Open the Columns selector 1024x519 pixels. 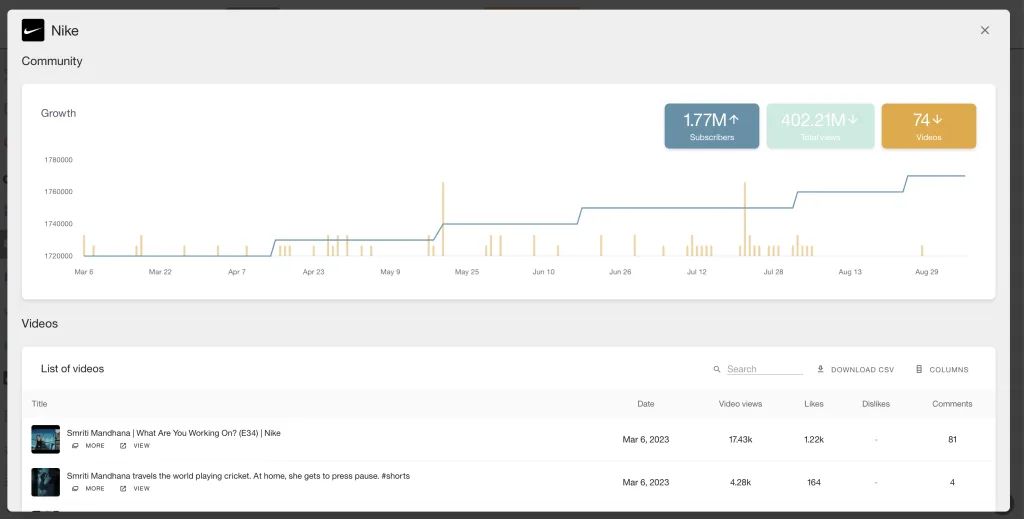[942, 369]
